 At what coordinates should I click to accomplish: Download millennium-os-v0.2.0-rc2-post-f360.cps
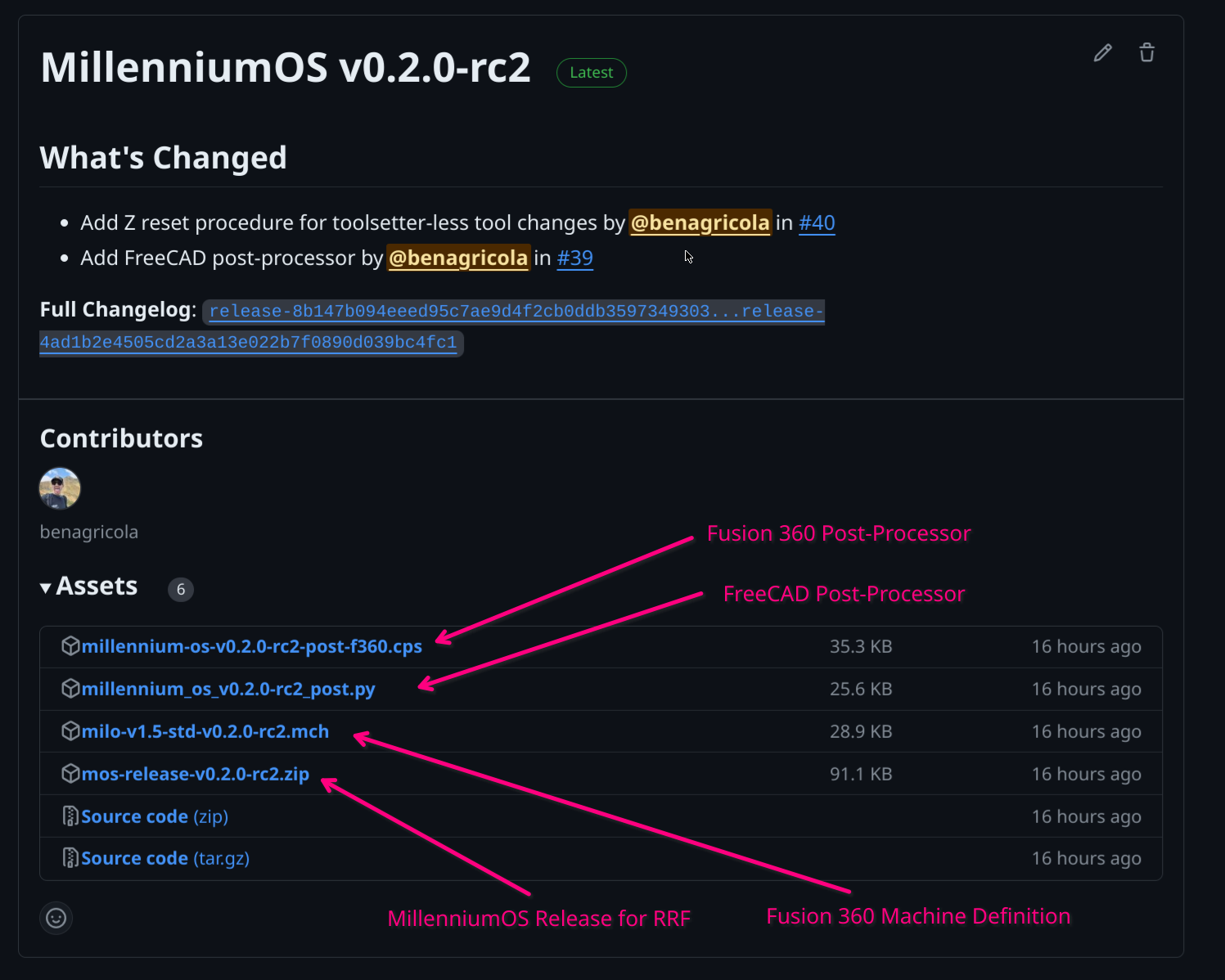[252, 646]
